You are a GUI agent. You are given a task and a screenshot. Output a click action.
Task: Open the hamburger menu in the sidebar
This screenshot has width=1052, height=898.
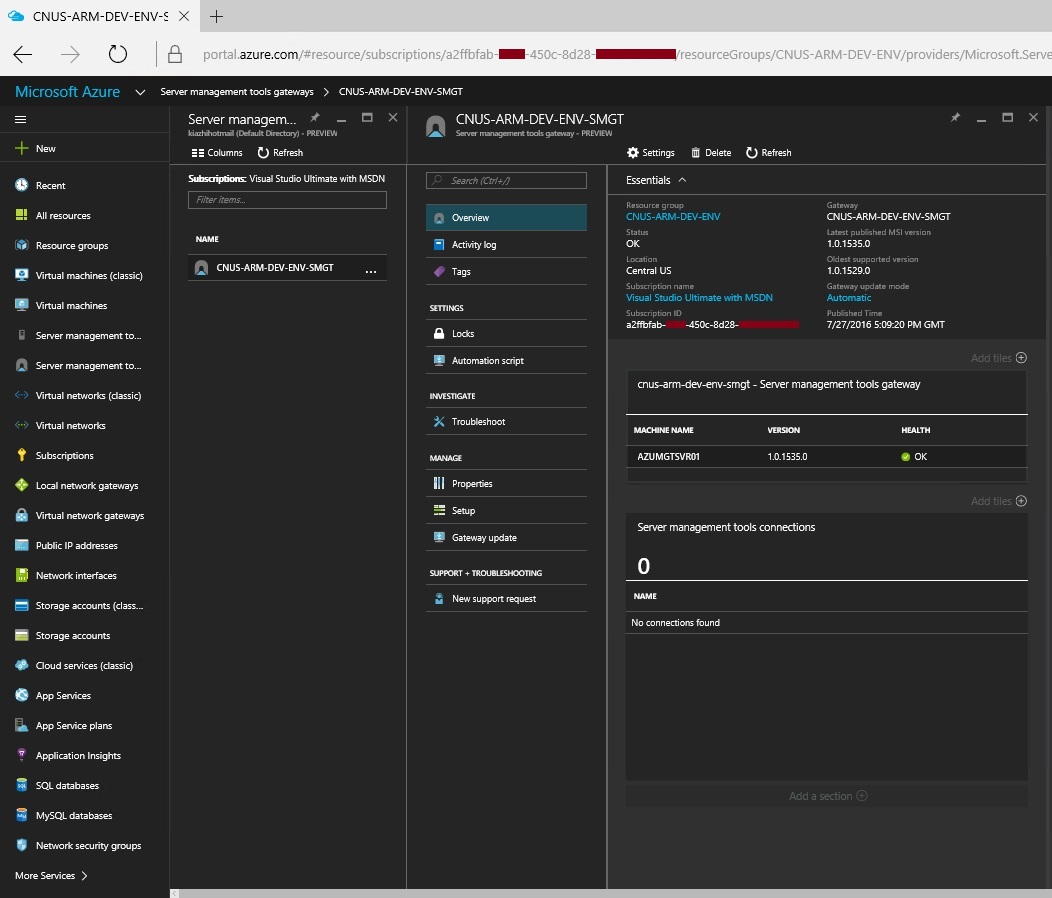pos(21,119)
